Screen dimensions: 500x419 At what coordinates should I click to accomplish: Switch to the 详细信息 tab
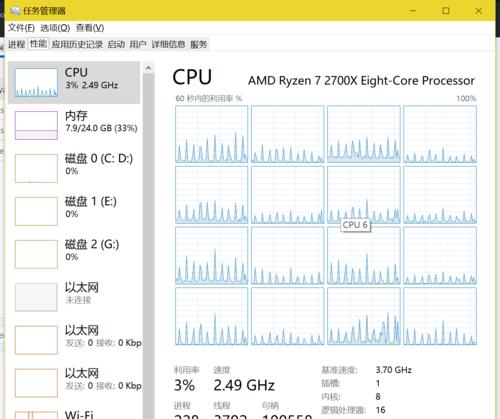point(168,44)
